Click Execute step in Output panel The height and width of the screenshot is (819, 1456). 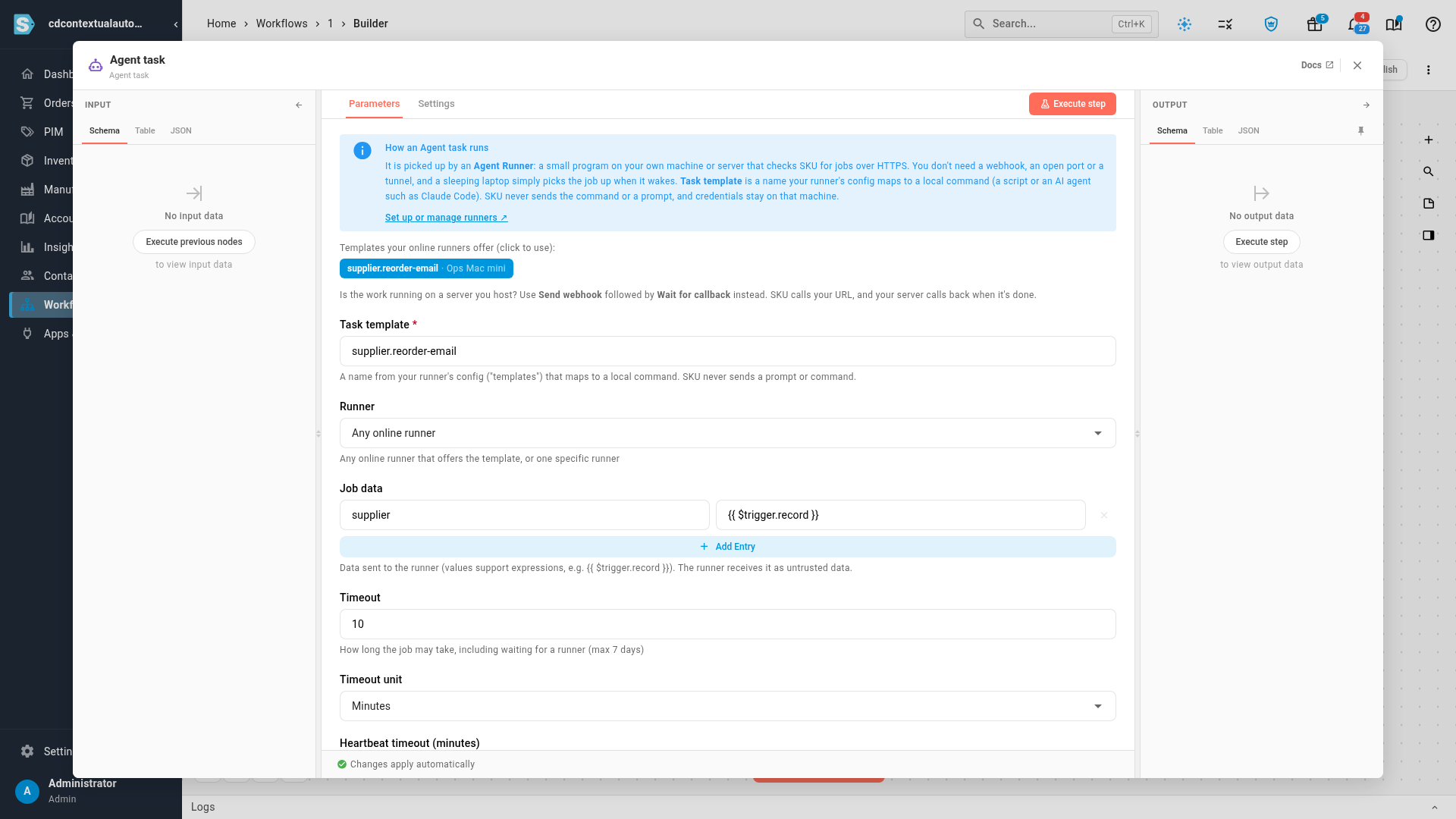pos(1261,242)
